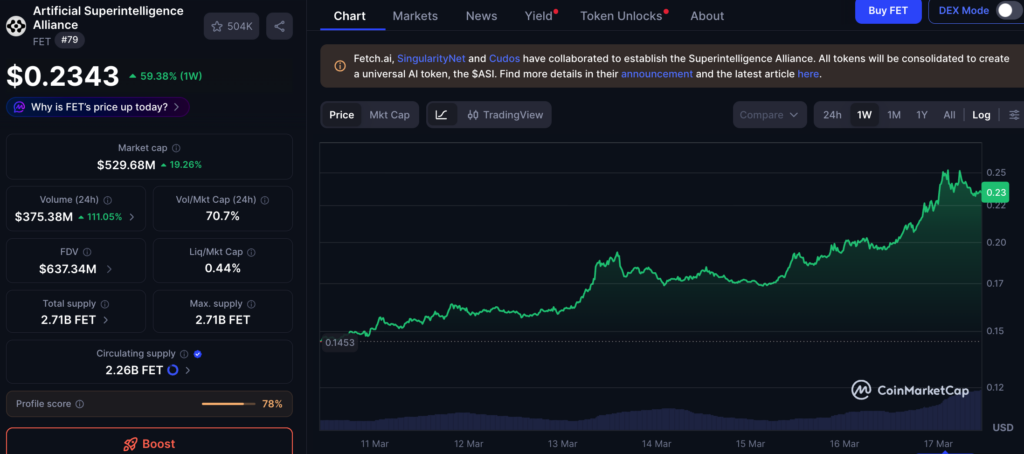Click the 2.71B FET max supply value
This screenshot has height=454, width=1024.
[x=223, y=320]
